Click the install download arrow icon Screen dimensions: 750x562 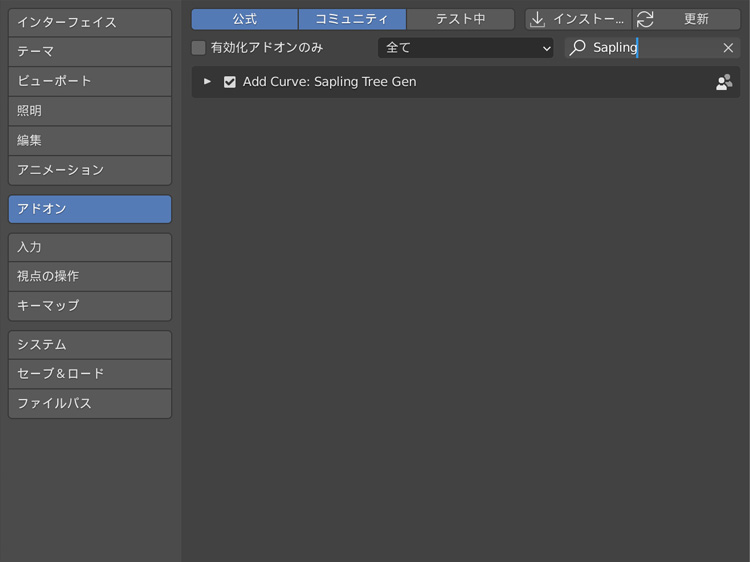coord(538,19)
